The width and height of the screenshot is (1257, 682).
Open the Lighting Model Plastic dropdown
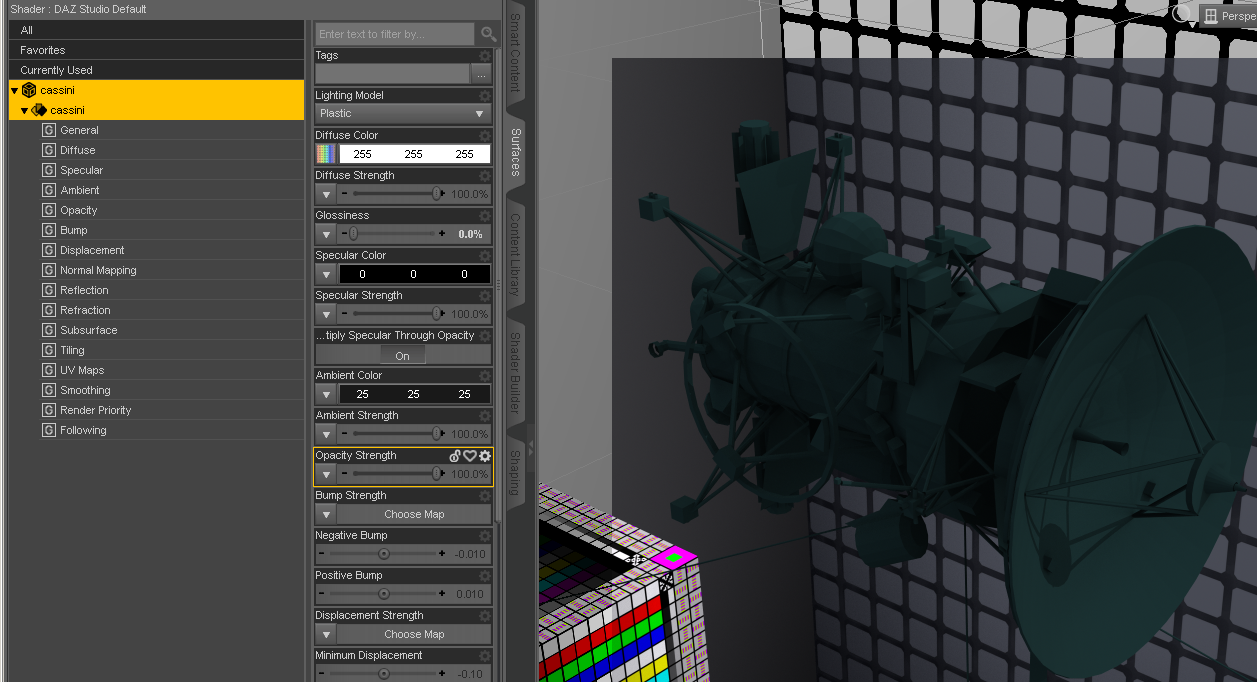(402, 114)
